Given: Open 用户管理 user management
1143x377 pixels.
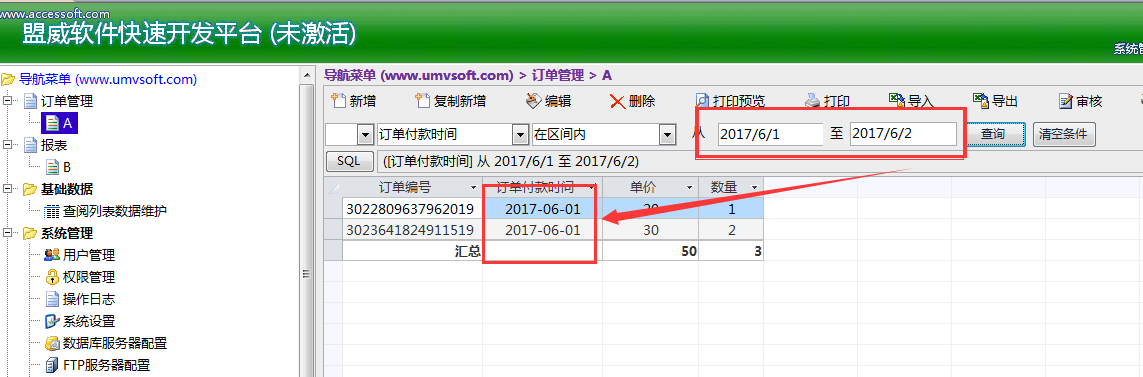Looking at the screenshot, I should [x=89, y=255].
